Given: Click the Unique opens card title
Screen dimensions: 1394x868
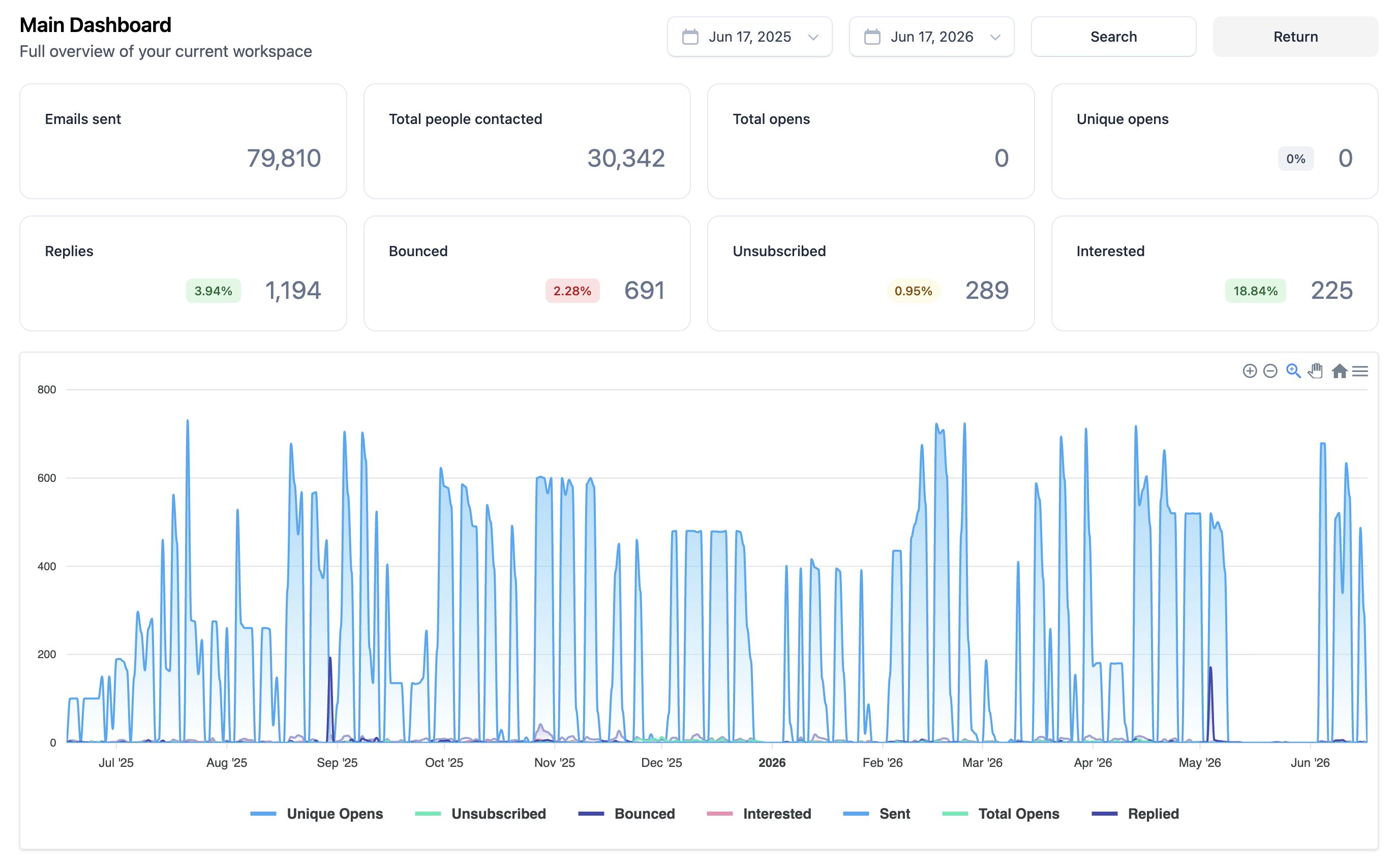Looking at the screenshot, I should (x=1122, y=119).
